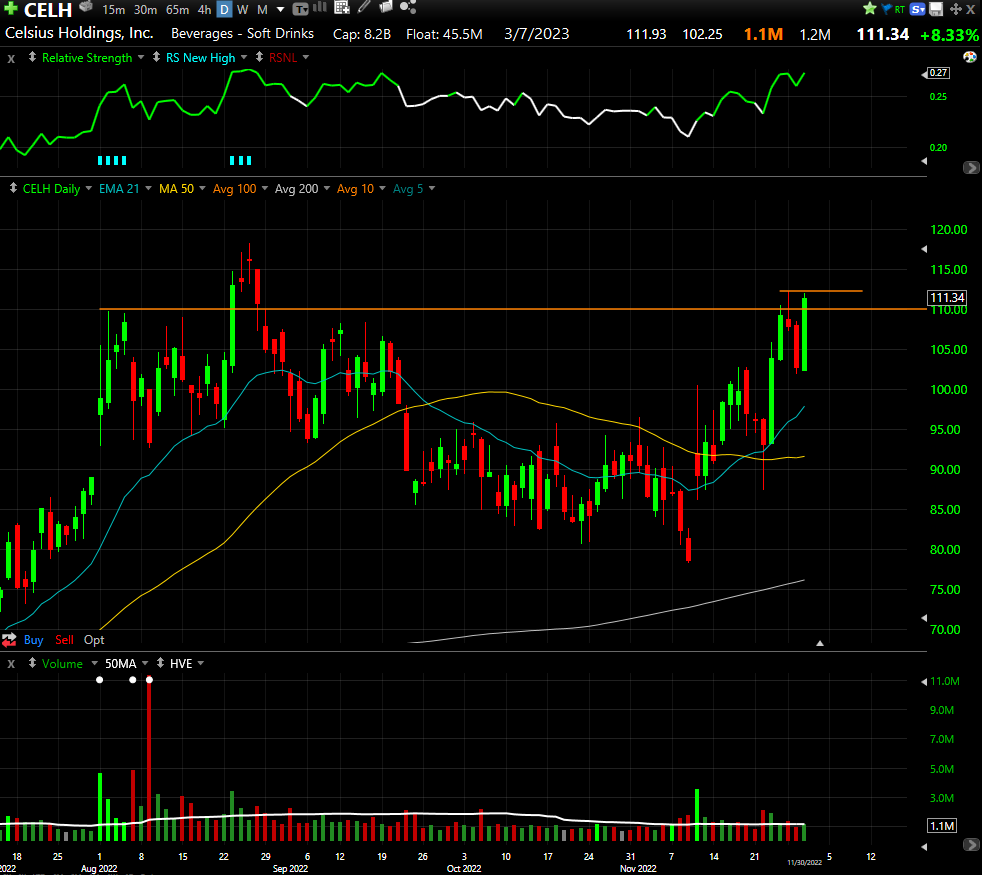Screen dimensions: 982x875
Task: Switch to 30m timeframe
Action: [145, 9]
